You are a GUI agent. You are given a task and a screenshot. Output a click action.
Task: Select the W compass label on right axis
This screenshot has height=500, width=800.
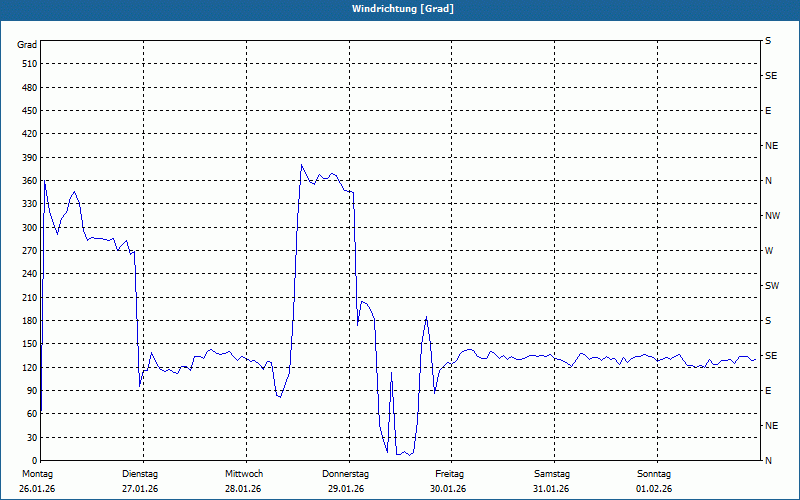[x=769, y=251]
